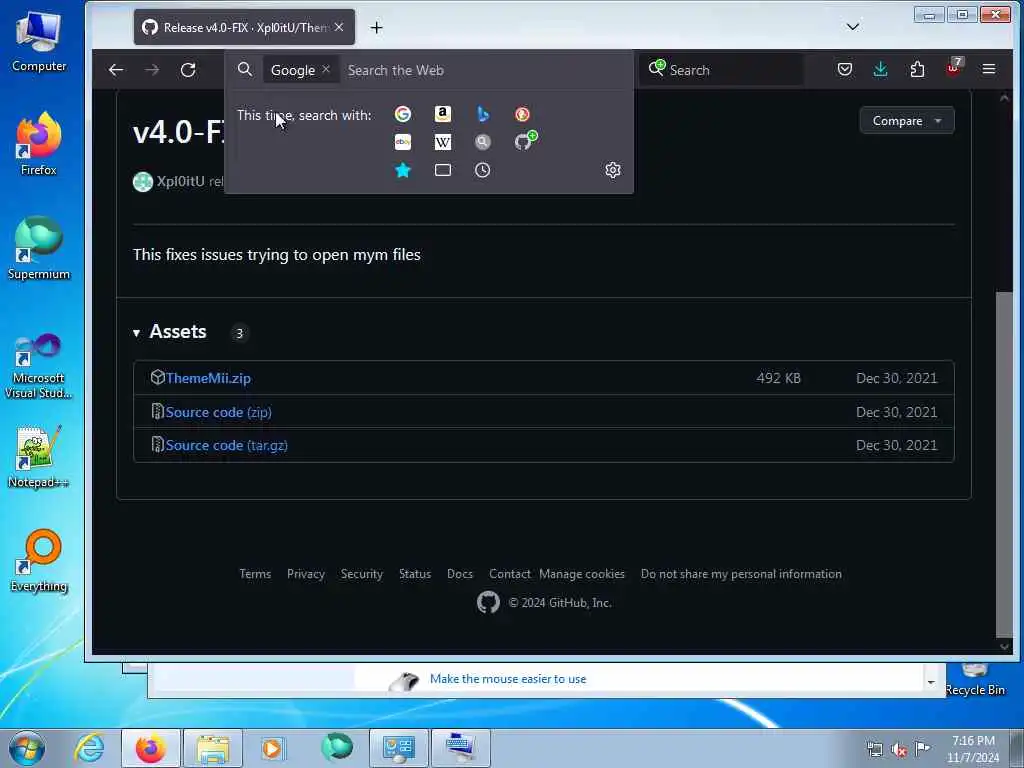This screenshot has height=768, width=1024.
Task: Open the Extensions puzzle icon
Action: point(917,69)
